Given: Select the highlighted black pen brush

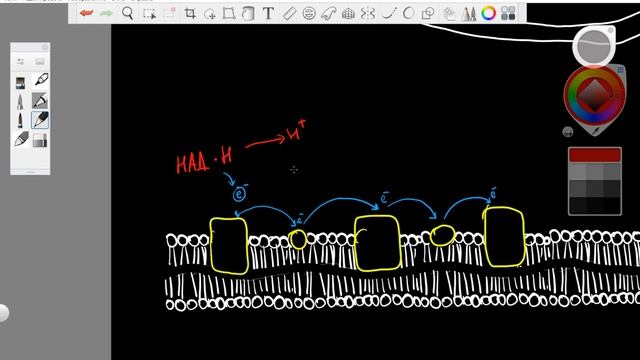Looking at the screenshot, I should (x=40, y=120).
